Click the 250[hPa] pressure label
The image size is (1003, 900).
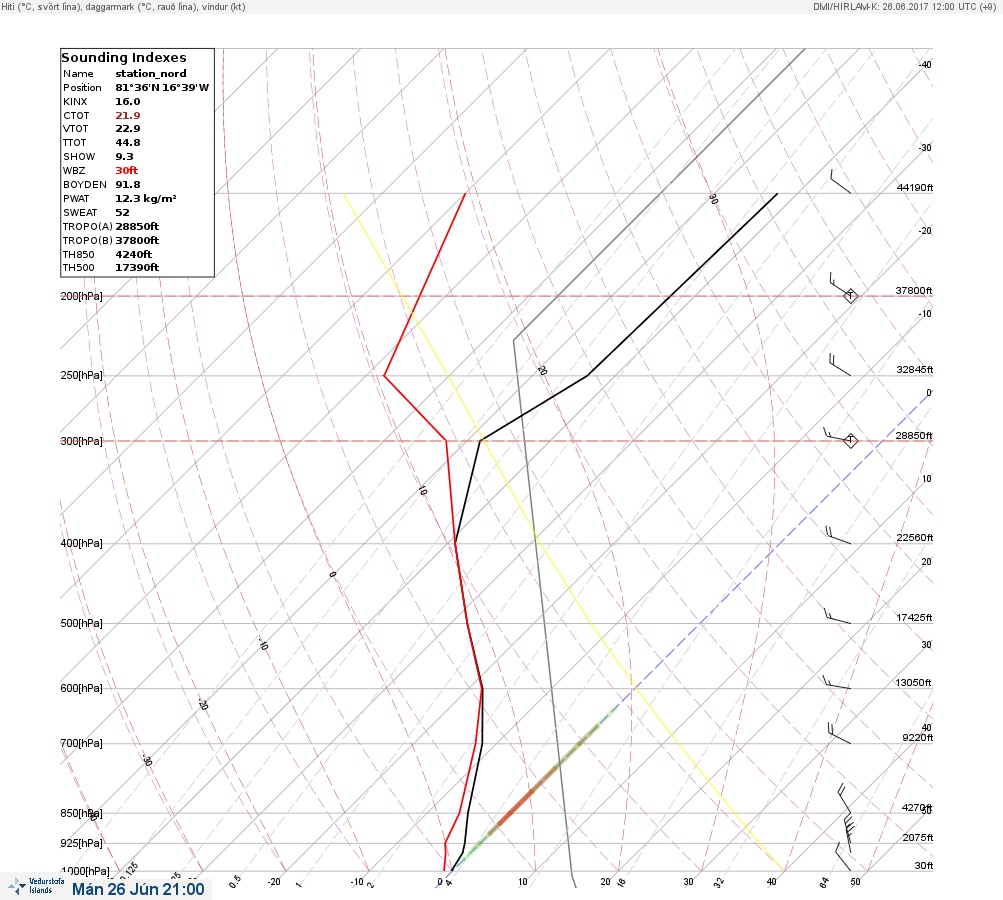pyautogui.click(x=81, y=375)
